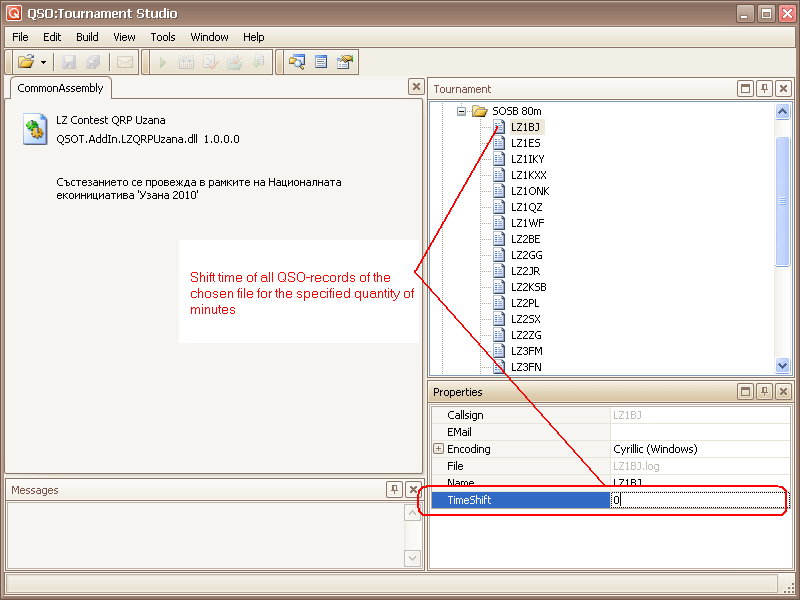800x600 pixels.
Task: Click the LZ Contest QRP Uzana add-in icon
Action: click(36, 130)
